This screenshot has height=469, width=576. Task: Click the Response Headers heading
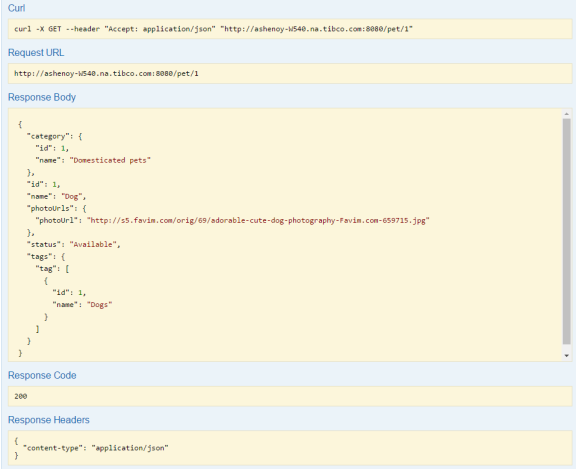tap(49, 420)
